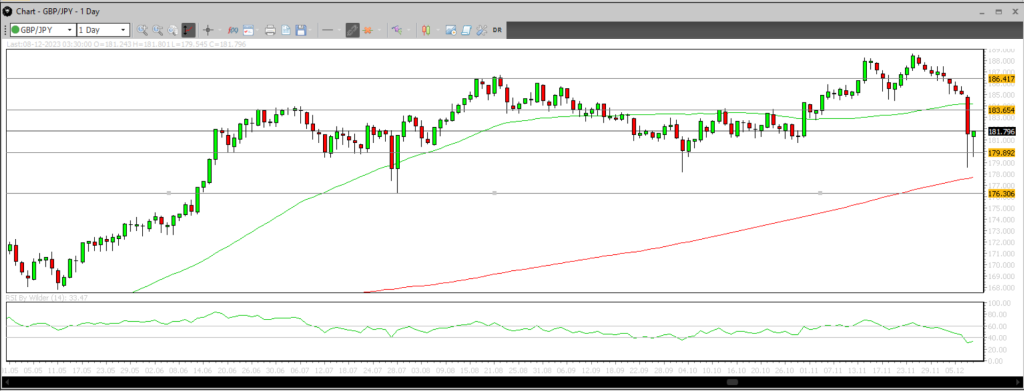Expand the line tool dropdown arrow

(340, 30)
